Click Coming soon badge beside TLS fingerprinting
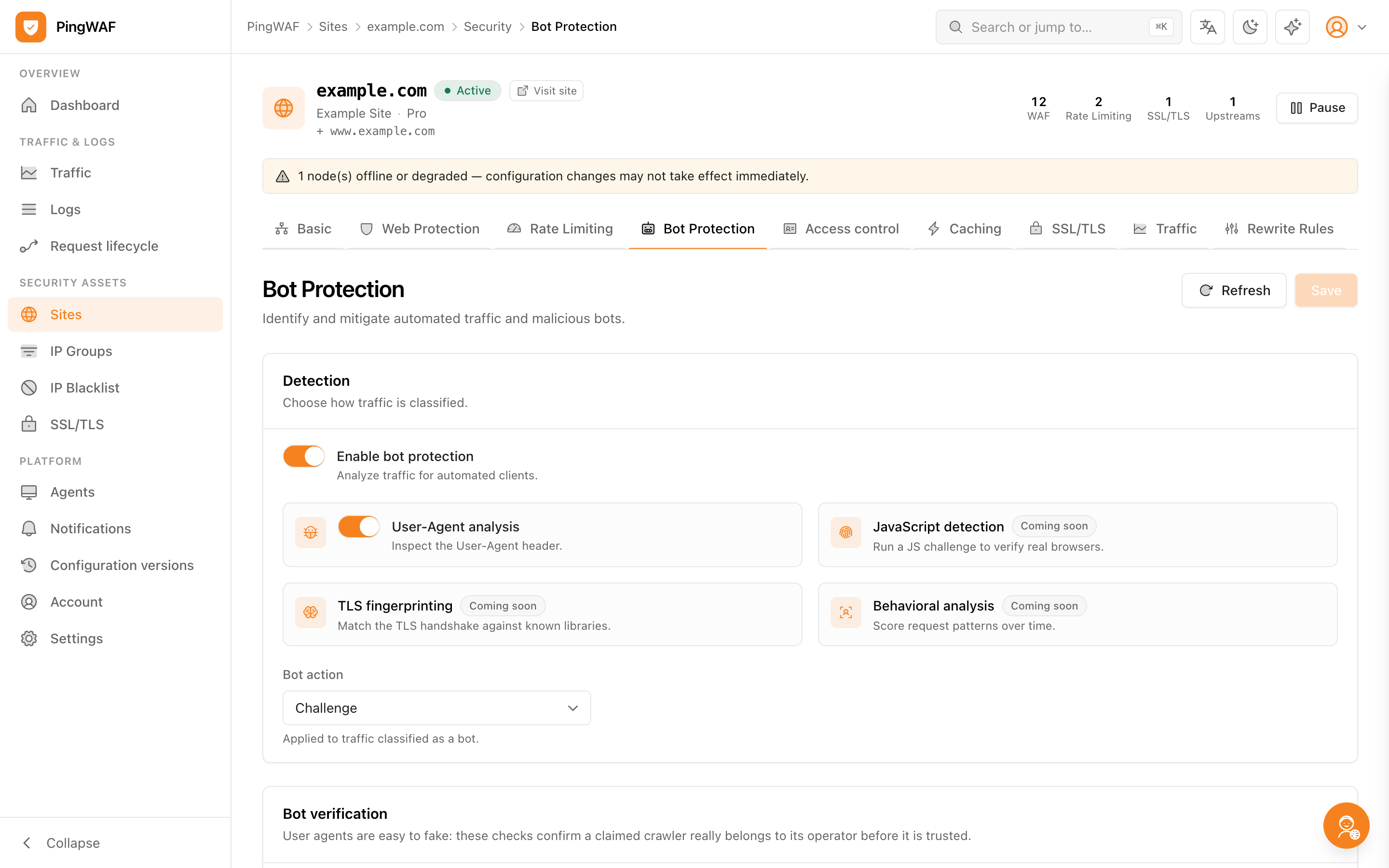This screenshot has height=868, width=1389. pyautogui.click(x=503, y=606)
